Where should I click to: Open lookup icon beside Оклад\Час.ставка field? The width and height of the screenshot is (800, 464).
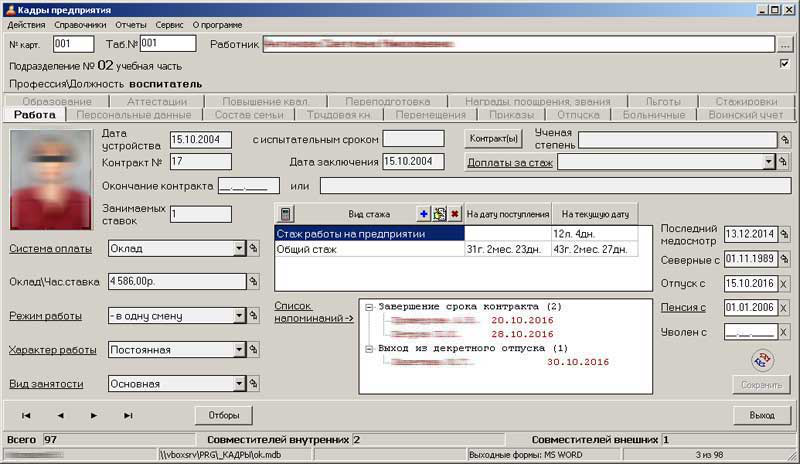click(253, 281)
